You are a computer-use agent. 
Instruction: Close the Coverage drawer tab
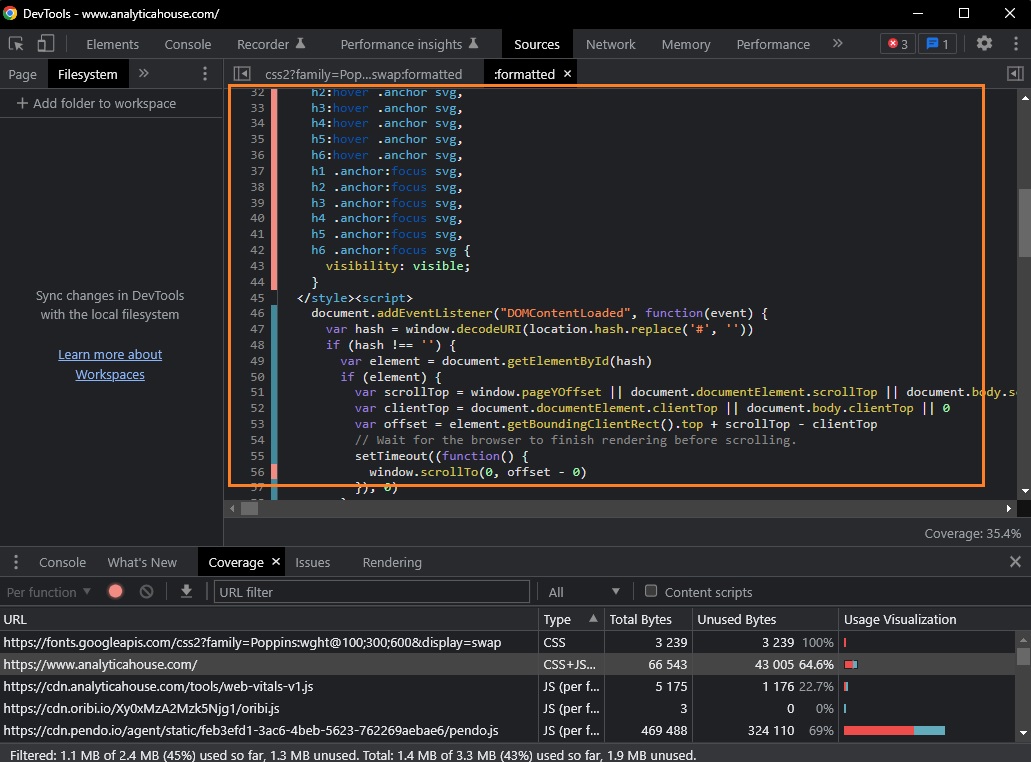(276, 561)
